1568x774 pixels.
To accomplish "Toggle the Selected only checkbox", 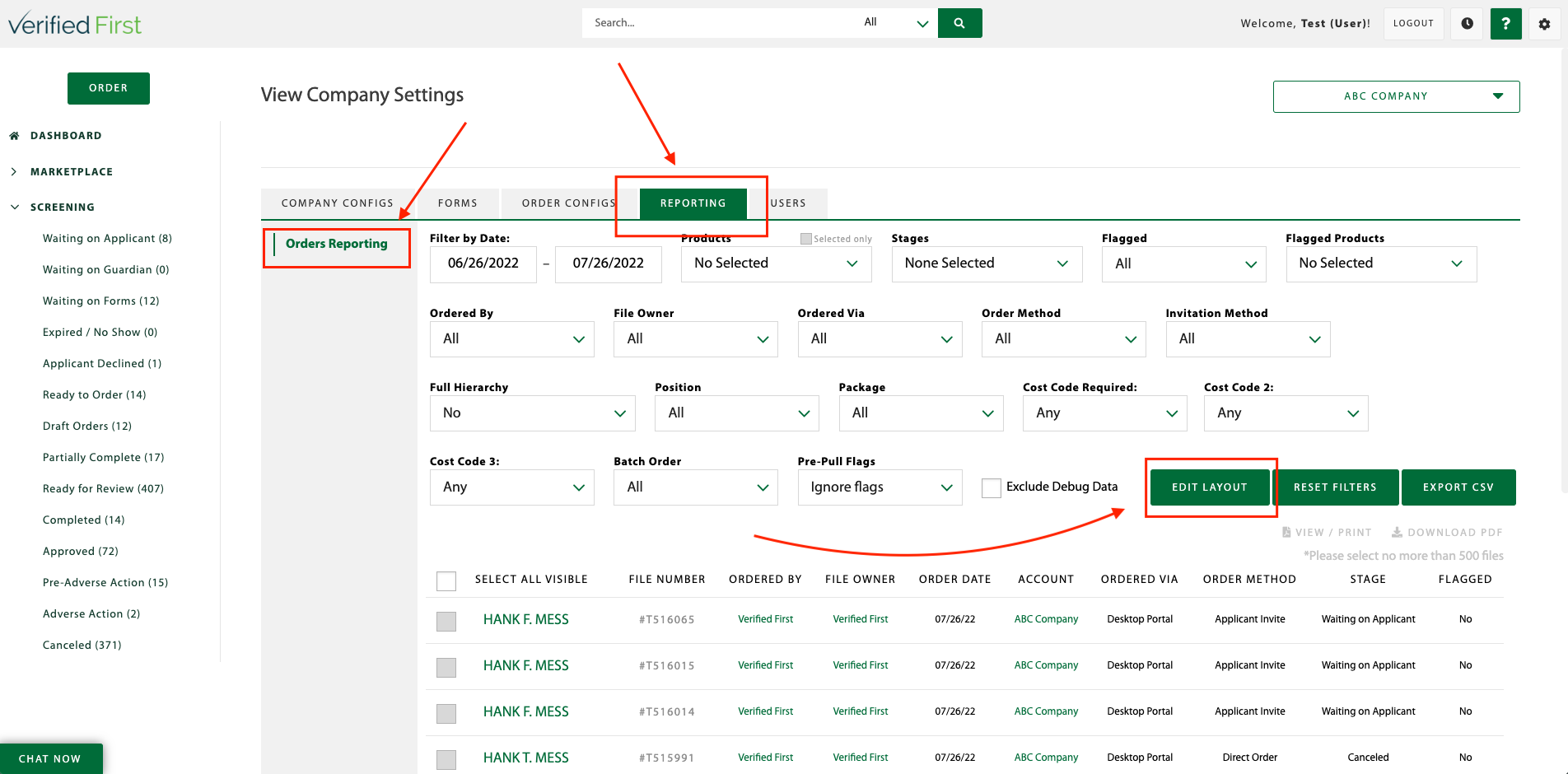I will [x=805, y=239].
